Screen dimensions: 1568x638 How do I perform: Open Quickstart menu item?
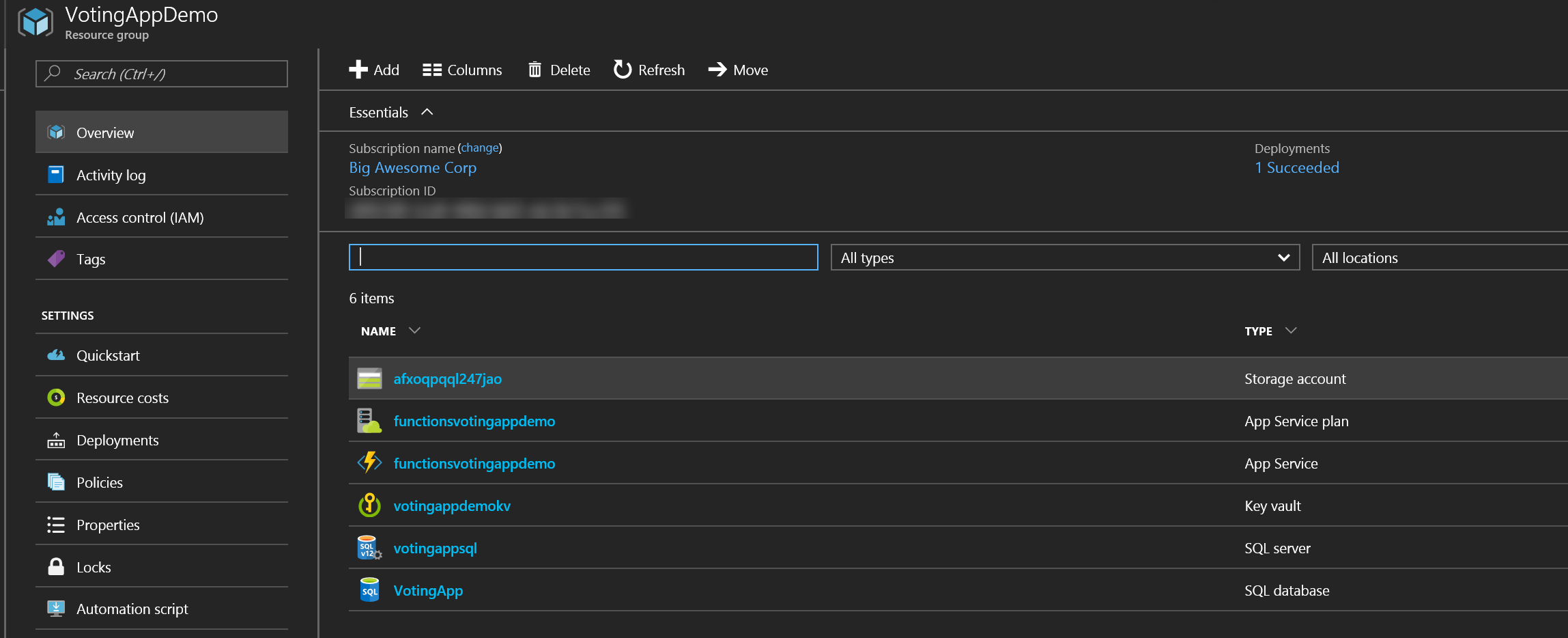tap(162, 355)
